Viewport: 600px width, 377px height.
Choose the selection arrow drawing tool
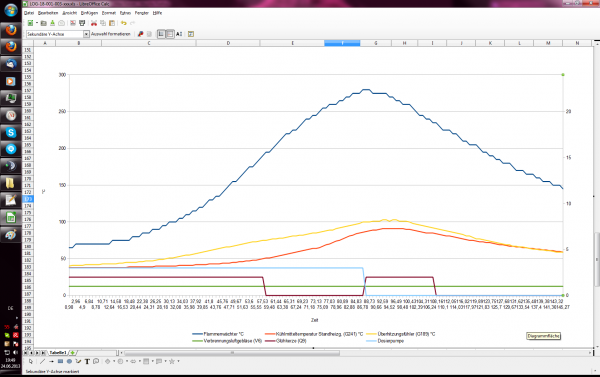pos(31,361)
